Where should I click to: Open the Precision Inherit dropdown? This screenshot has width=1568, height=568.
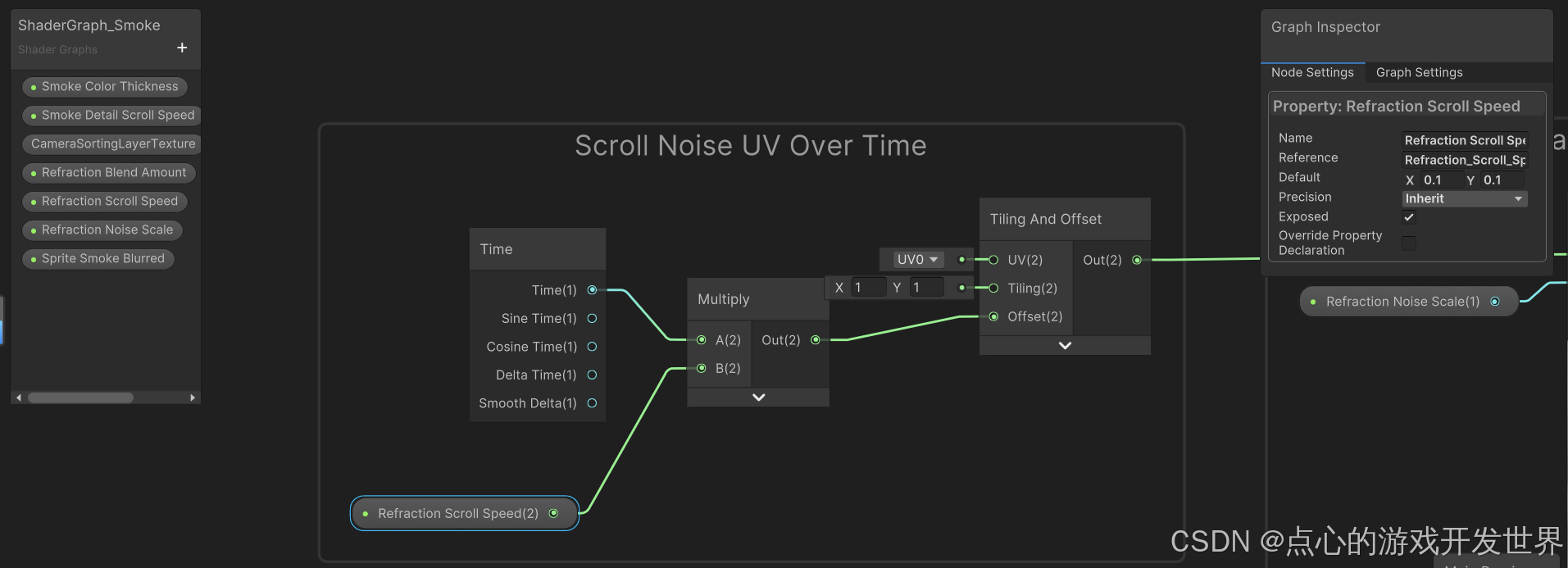[1464, 199]
